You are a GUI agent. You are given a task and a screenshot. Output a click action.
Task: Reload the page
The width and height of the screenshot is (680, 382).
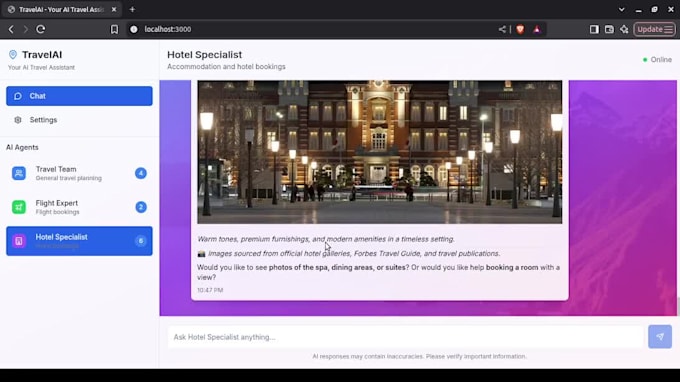41,29
